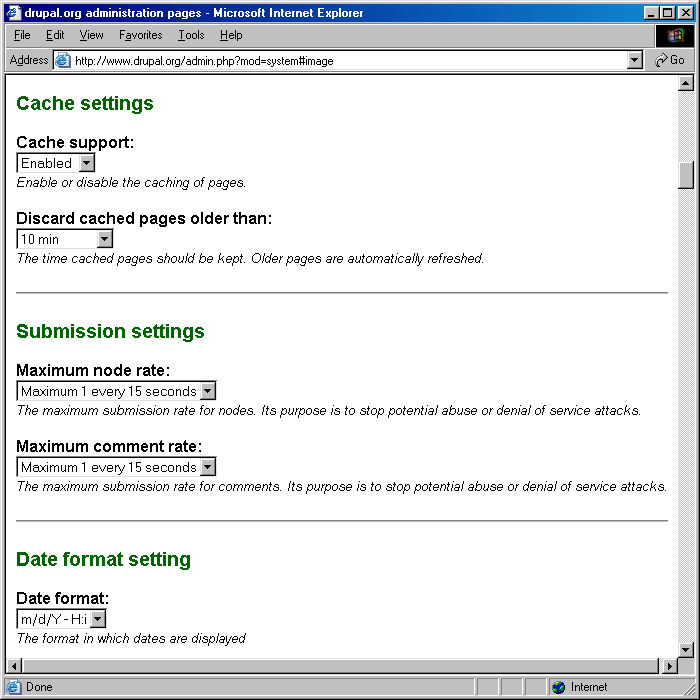Click 'The format in which dates are displayed' text
700x700 pixels.
click(131, 638)
